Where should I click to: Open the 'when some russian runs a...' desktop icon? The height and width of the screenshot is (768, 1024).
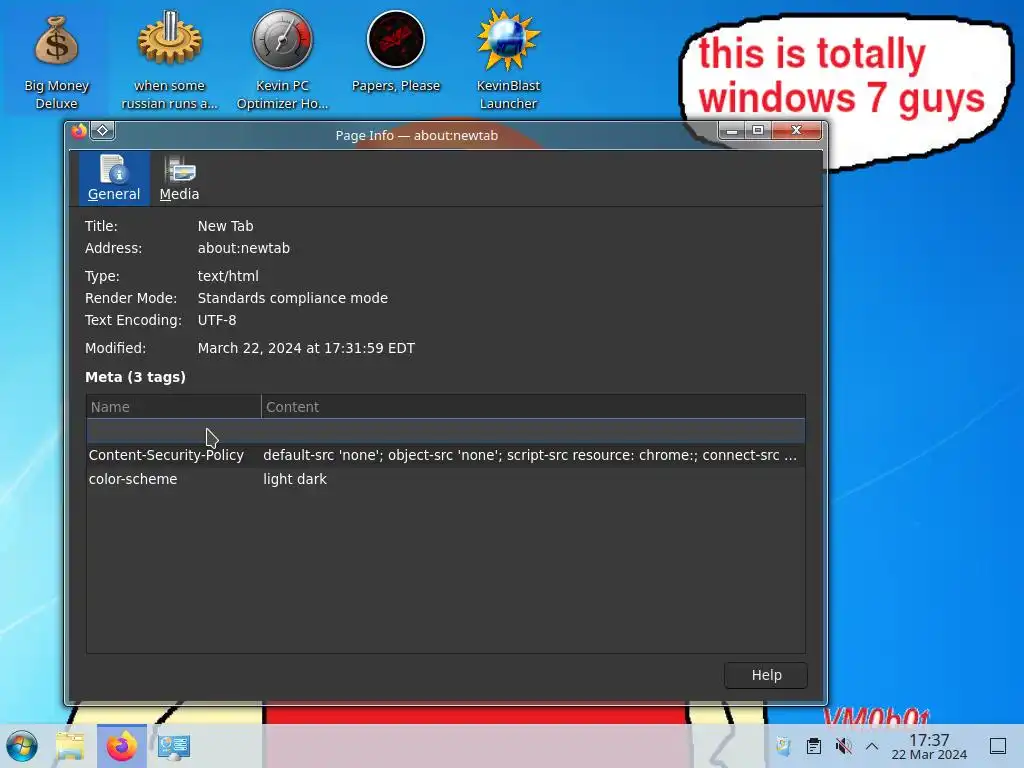pos(169,62)
